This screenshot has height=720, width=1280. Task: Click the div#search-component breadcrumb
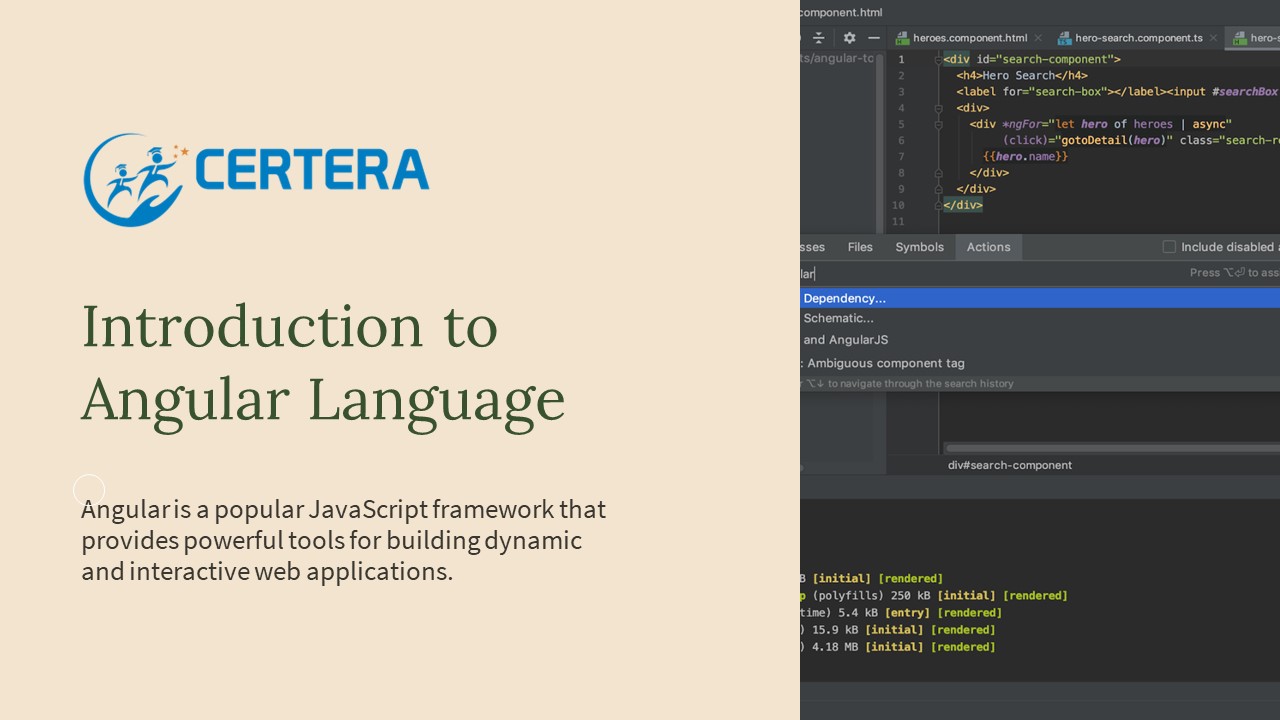pos(1010,465)
